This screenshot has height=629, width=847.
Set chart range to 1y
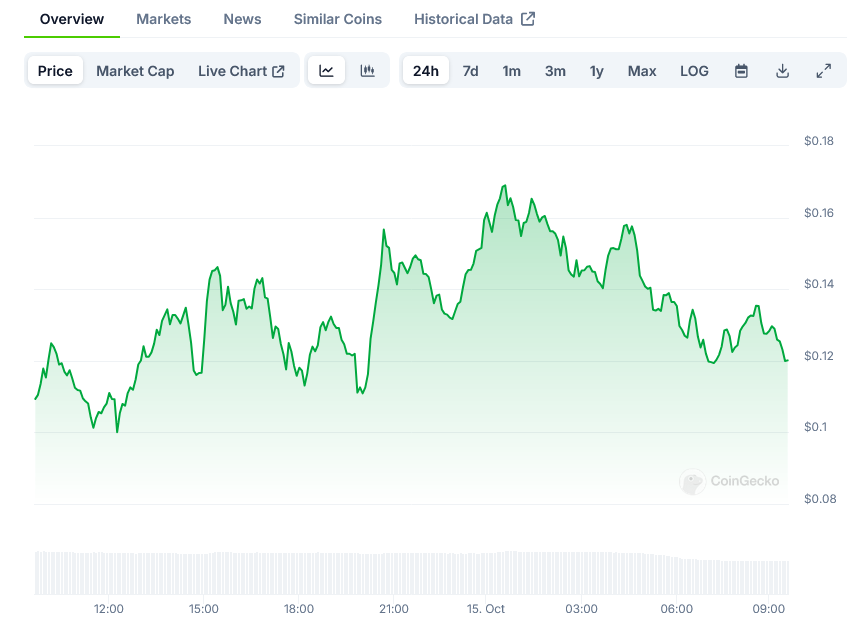[596, 71]
